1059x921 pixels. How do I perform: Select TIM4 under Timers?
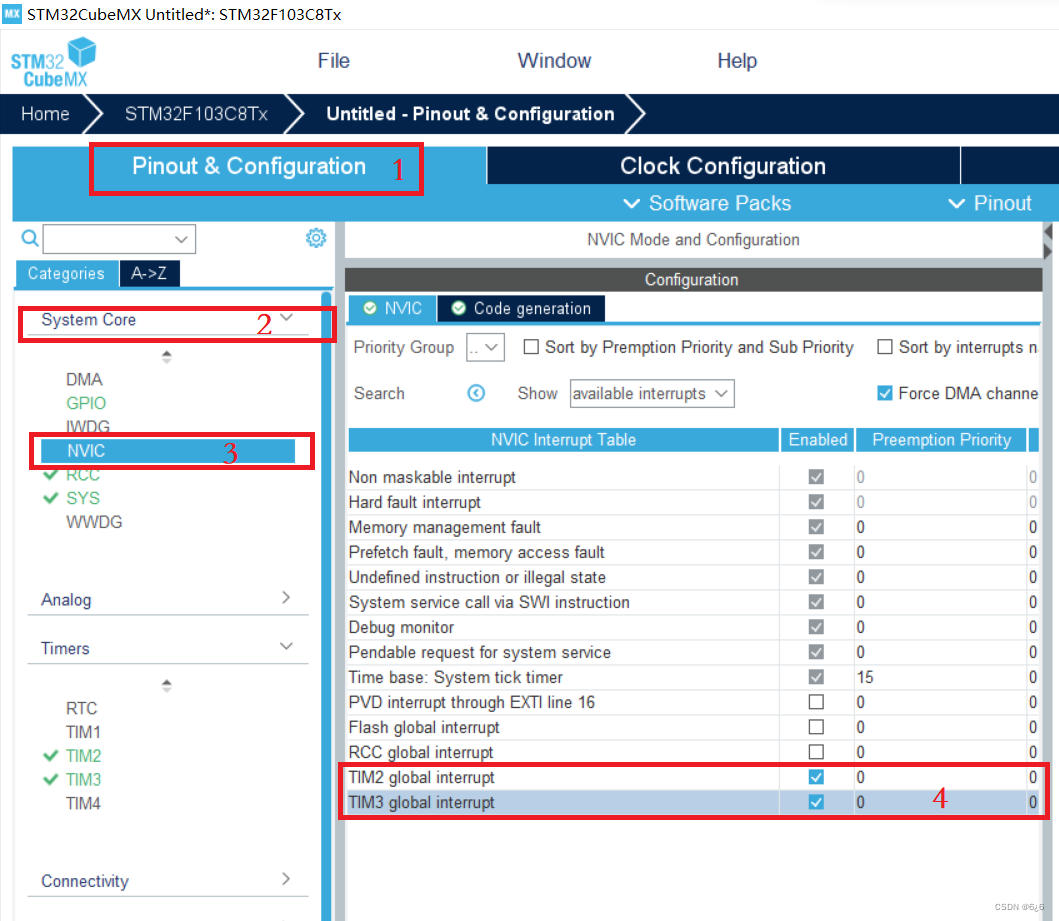point(82,804)
